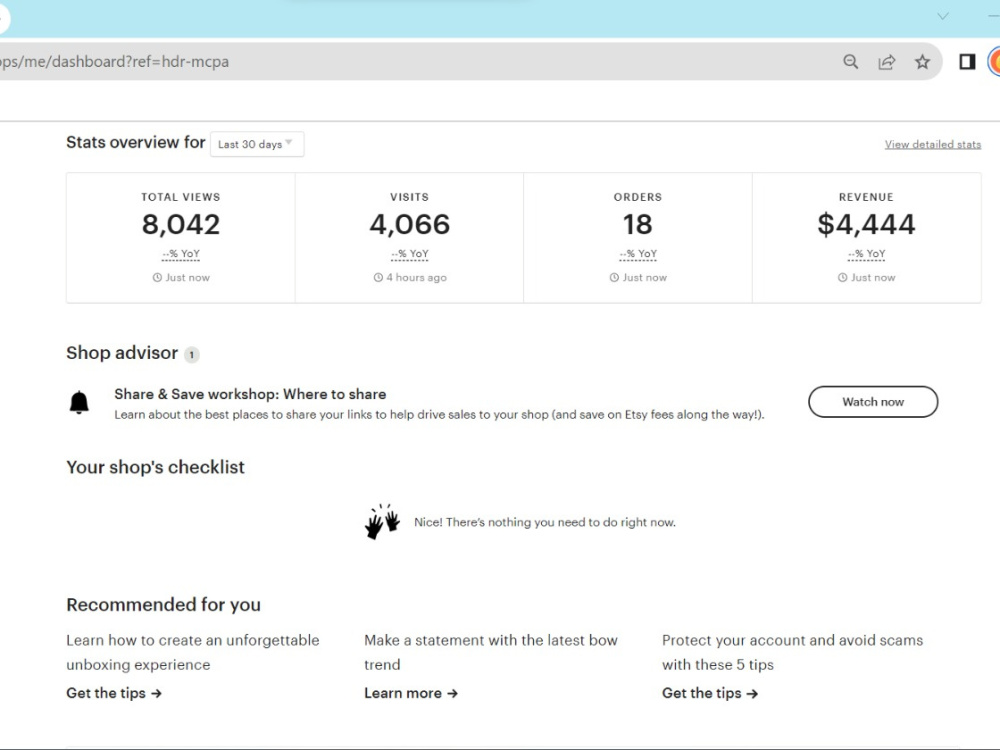Screen dimensions: 1000x750
Task: Click the browser profile avatar icon
Action: (x=994, y=62)
